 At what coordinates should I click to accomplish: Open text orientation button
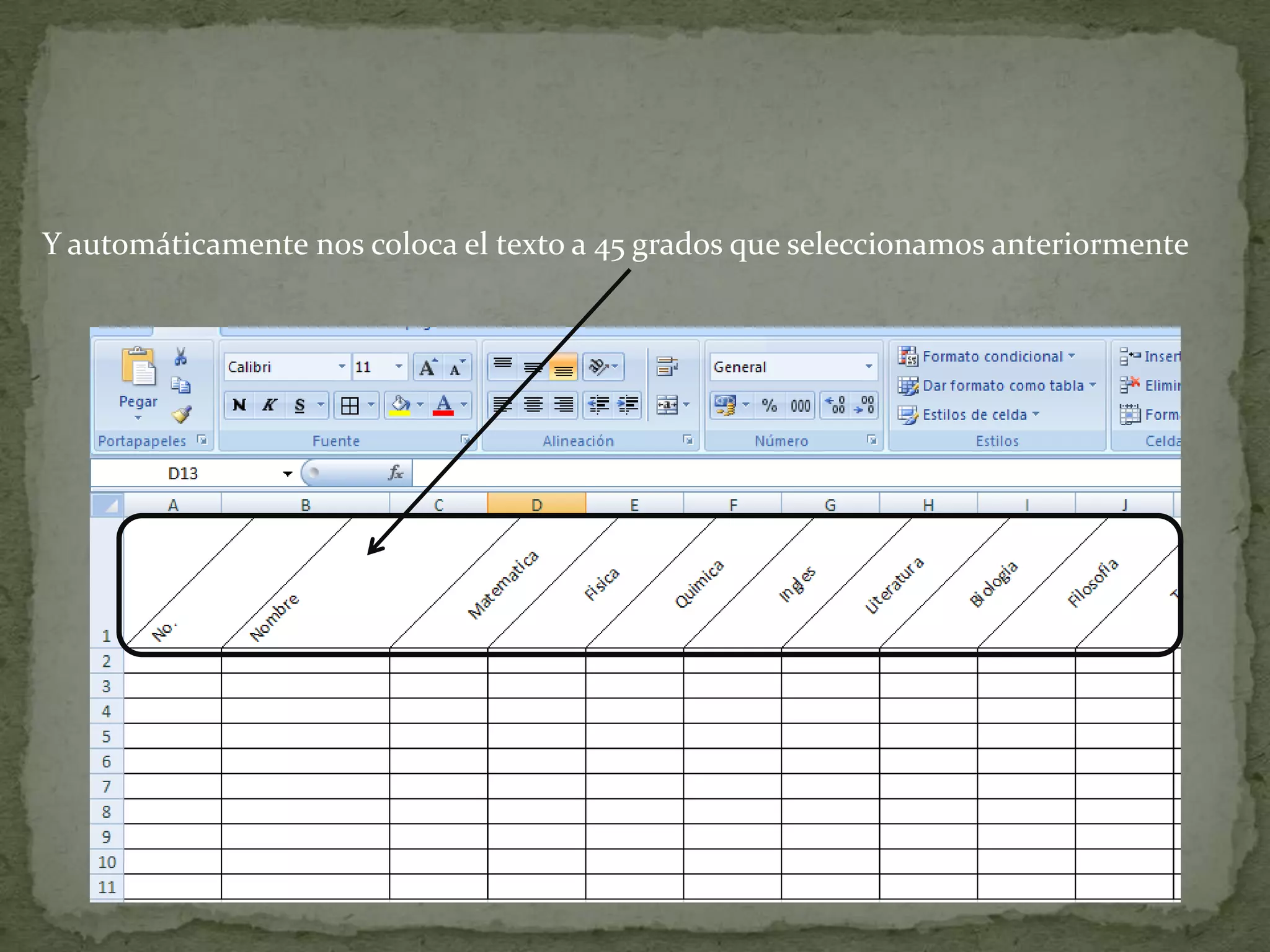point(603,366)
